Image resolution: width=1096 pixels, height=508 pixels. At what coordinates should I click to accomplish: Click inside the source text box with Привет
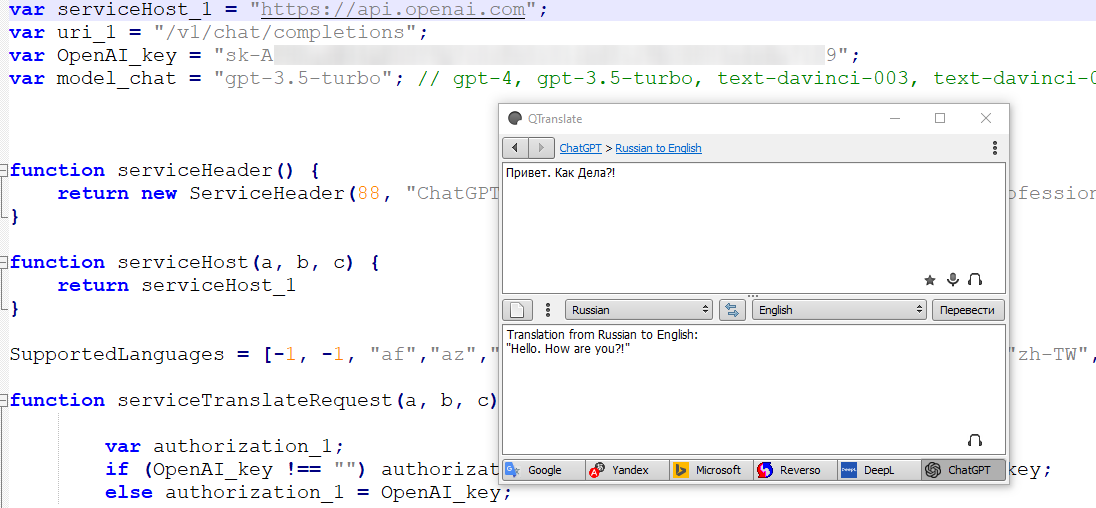754,228
